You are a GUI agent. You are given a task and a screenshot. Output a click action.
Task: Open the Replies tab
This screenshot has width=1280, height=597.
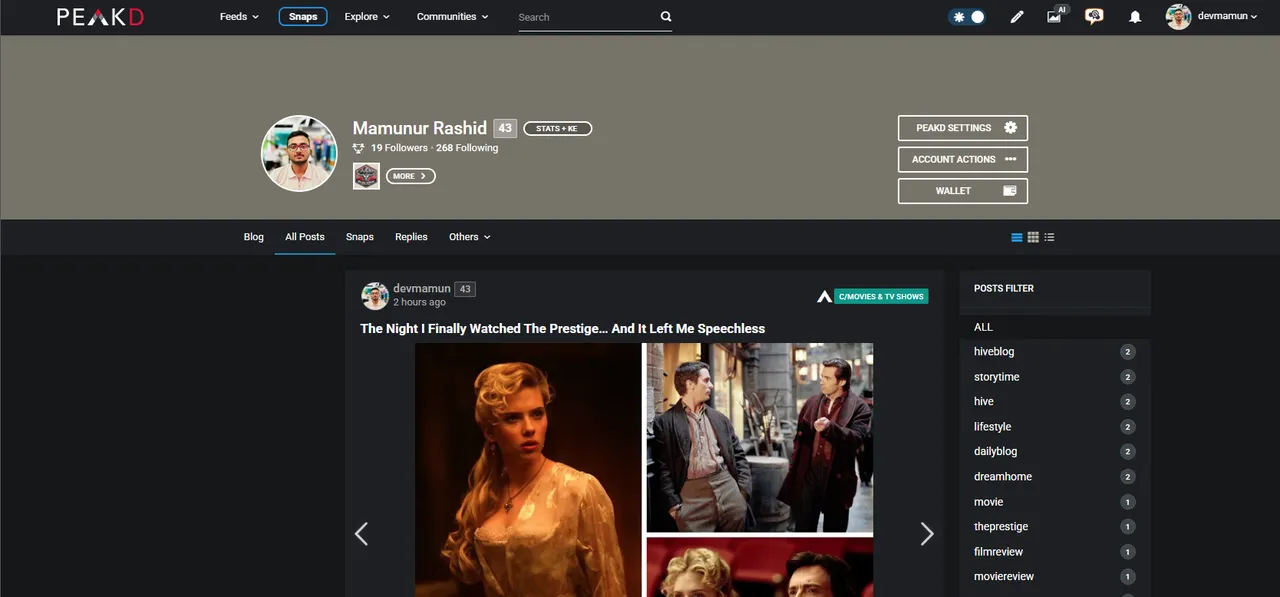coord(411,237)
